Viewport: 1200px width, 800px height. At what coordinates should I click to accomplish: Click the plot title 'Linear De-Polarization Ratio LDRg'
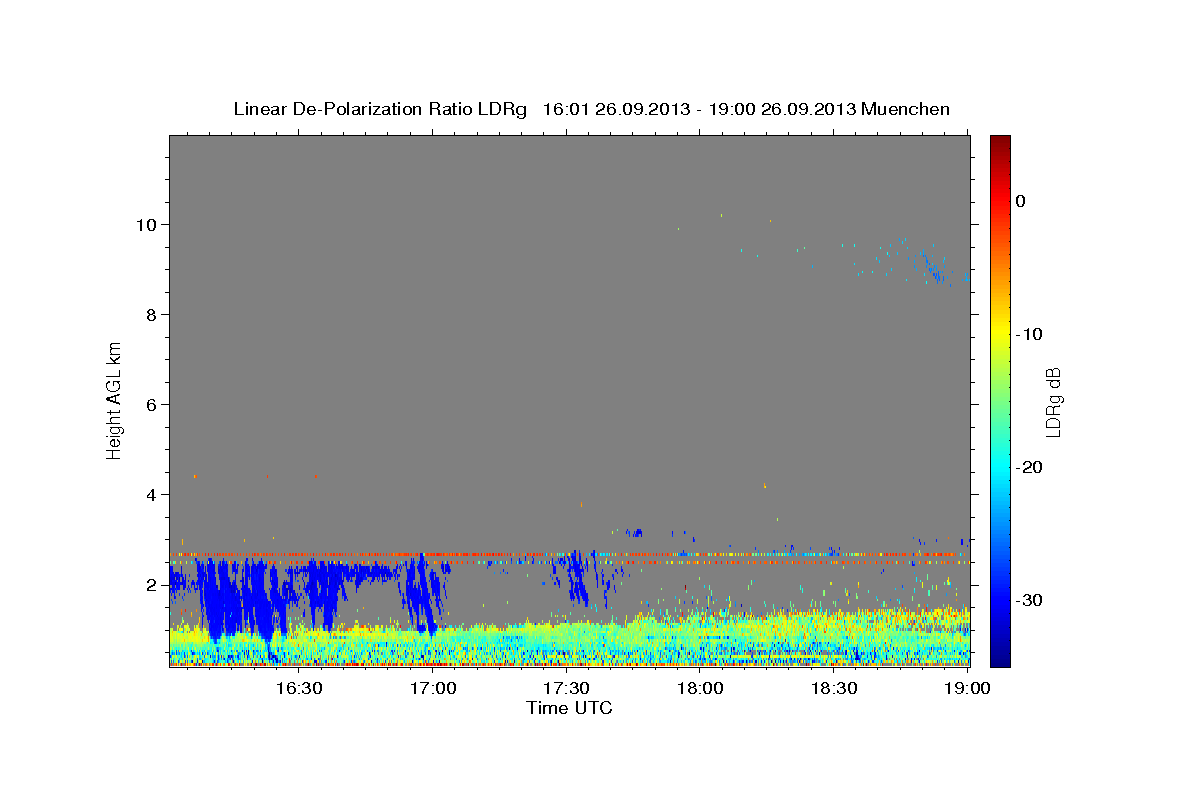point(380,109)
